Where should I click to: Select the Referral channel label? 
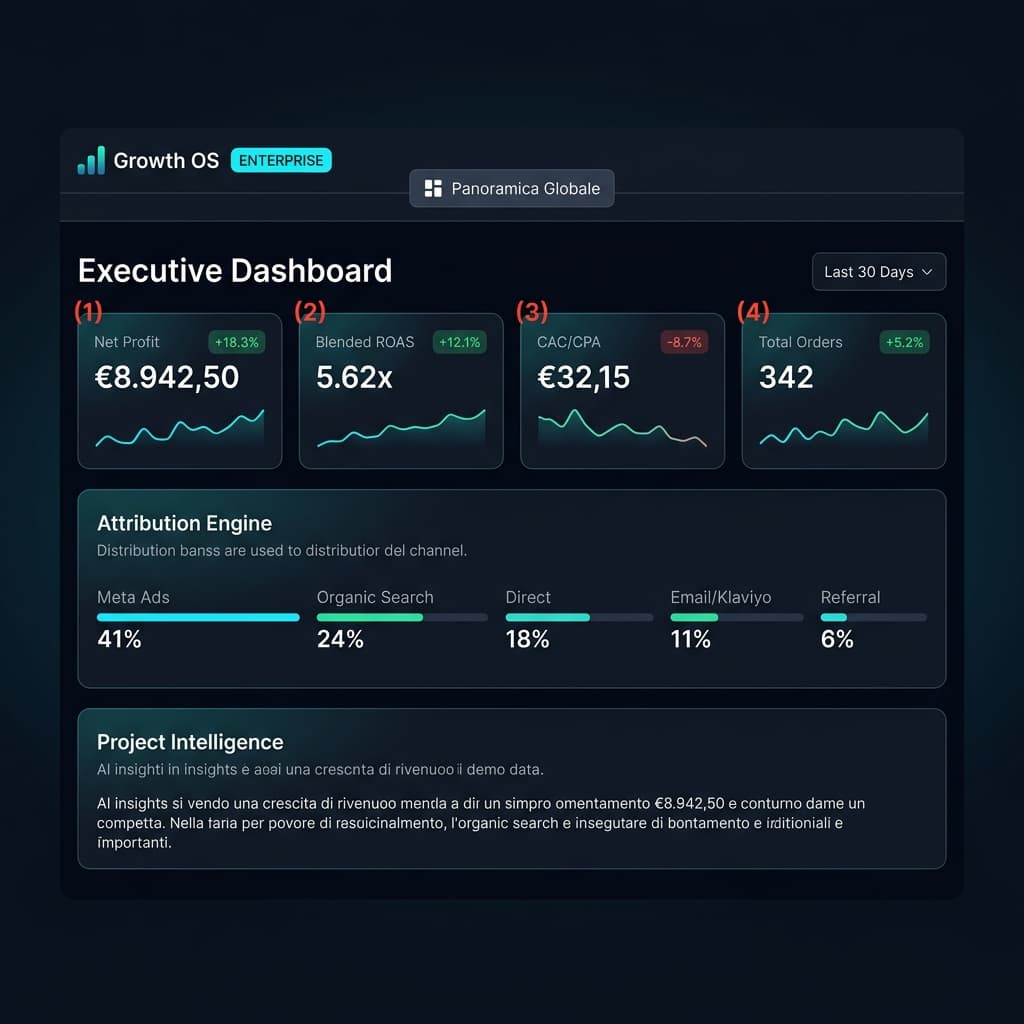pyautogui.click(x=850, y=598)
